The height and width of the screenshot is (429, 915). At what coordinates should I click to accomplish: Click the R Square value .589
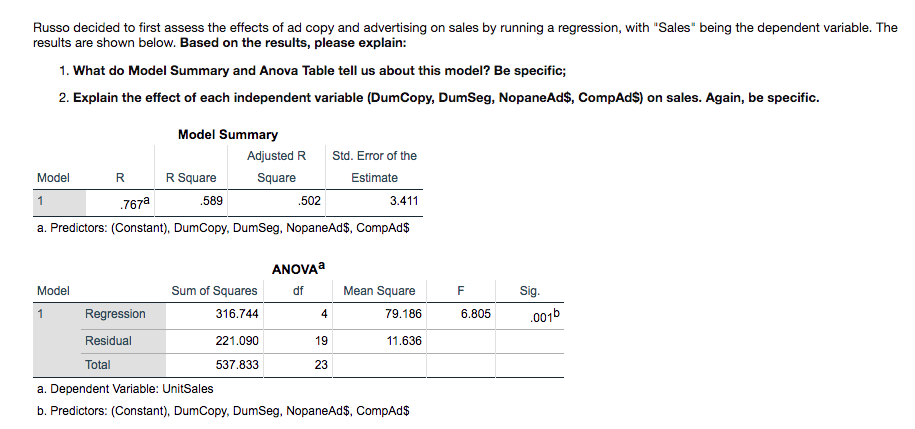[x=212, y=200]
